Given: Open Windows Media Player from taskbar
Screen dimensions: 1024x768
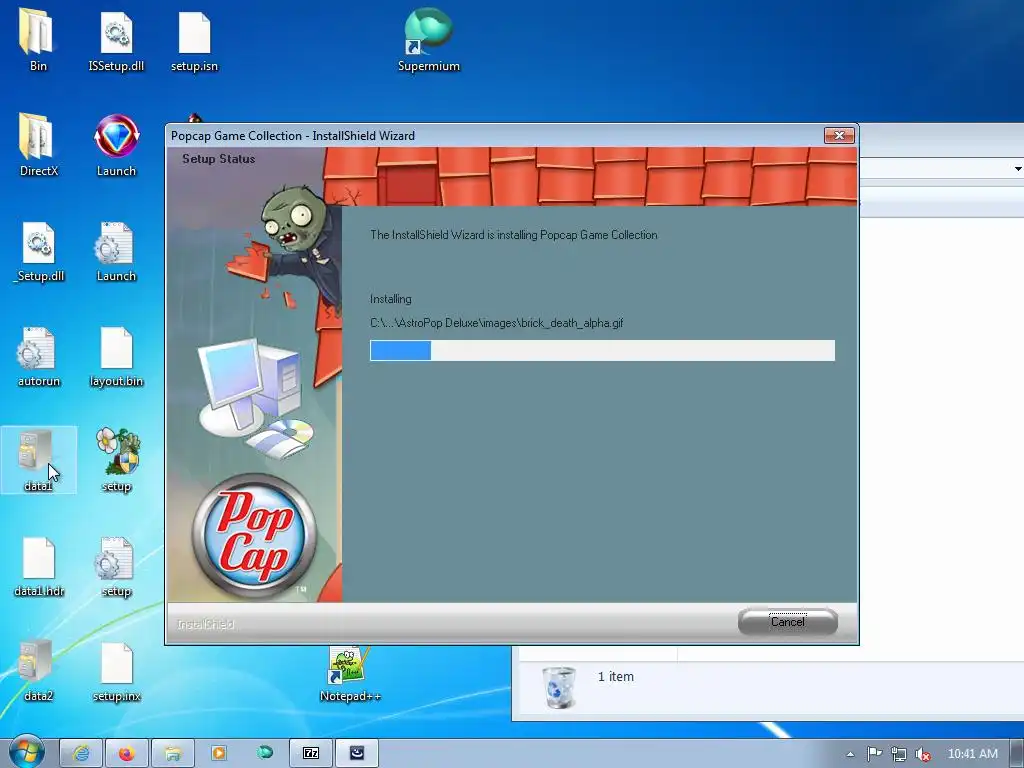Looking at the screenshot, I should (219, 754).
